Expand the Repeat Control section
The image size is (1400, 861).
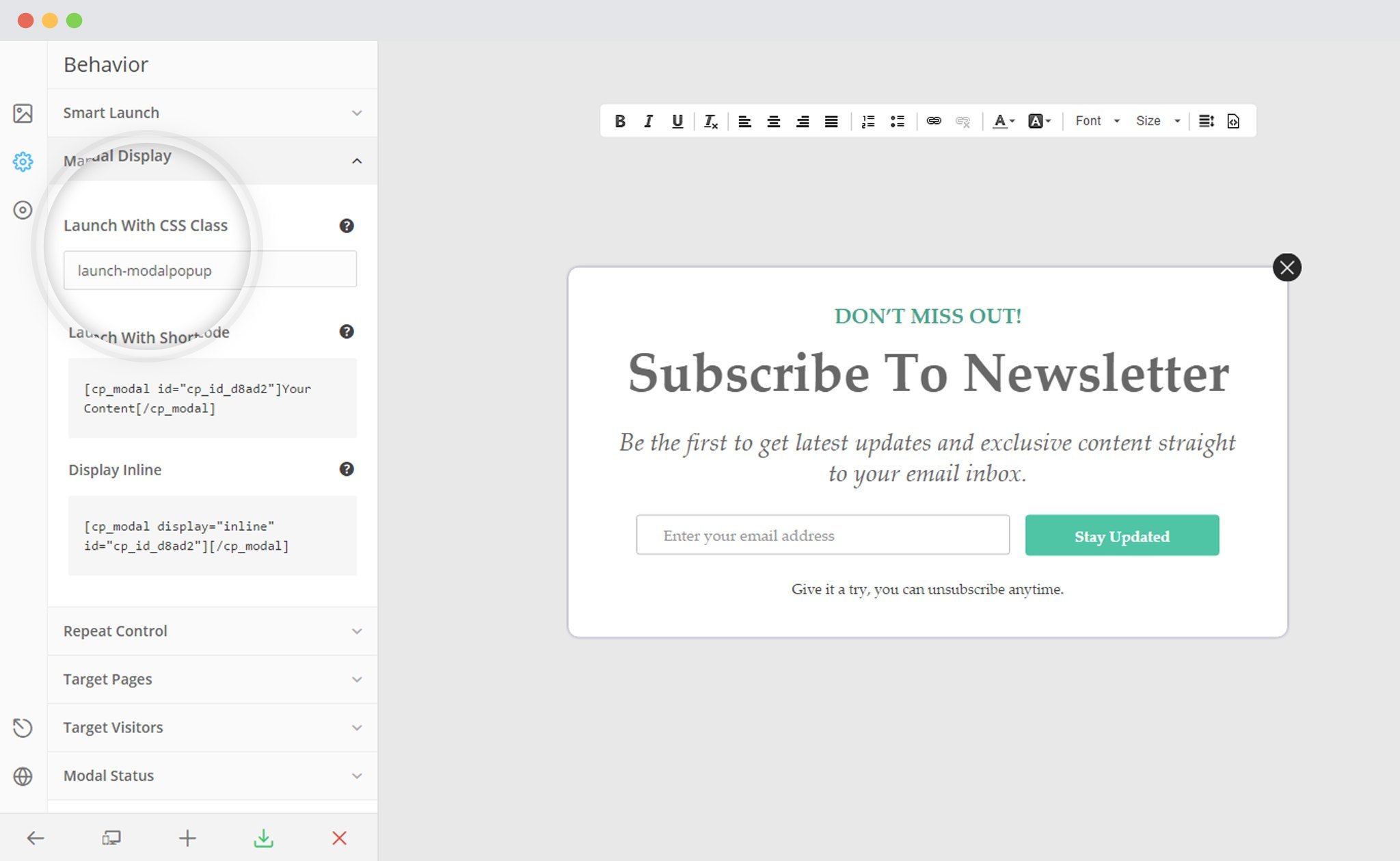(211, 631)
